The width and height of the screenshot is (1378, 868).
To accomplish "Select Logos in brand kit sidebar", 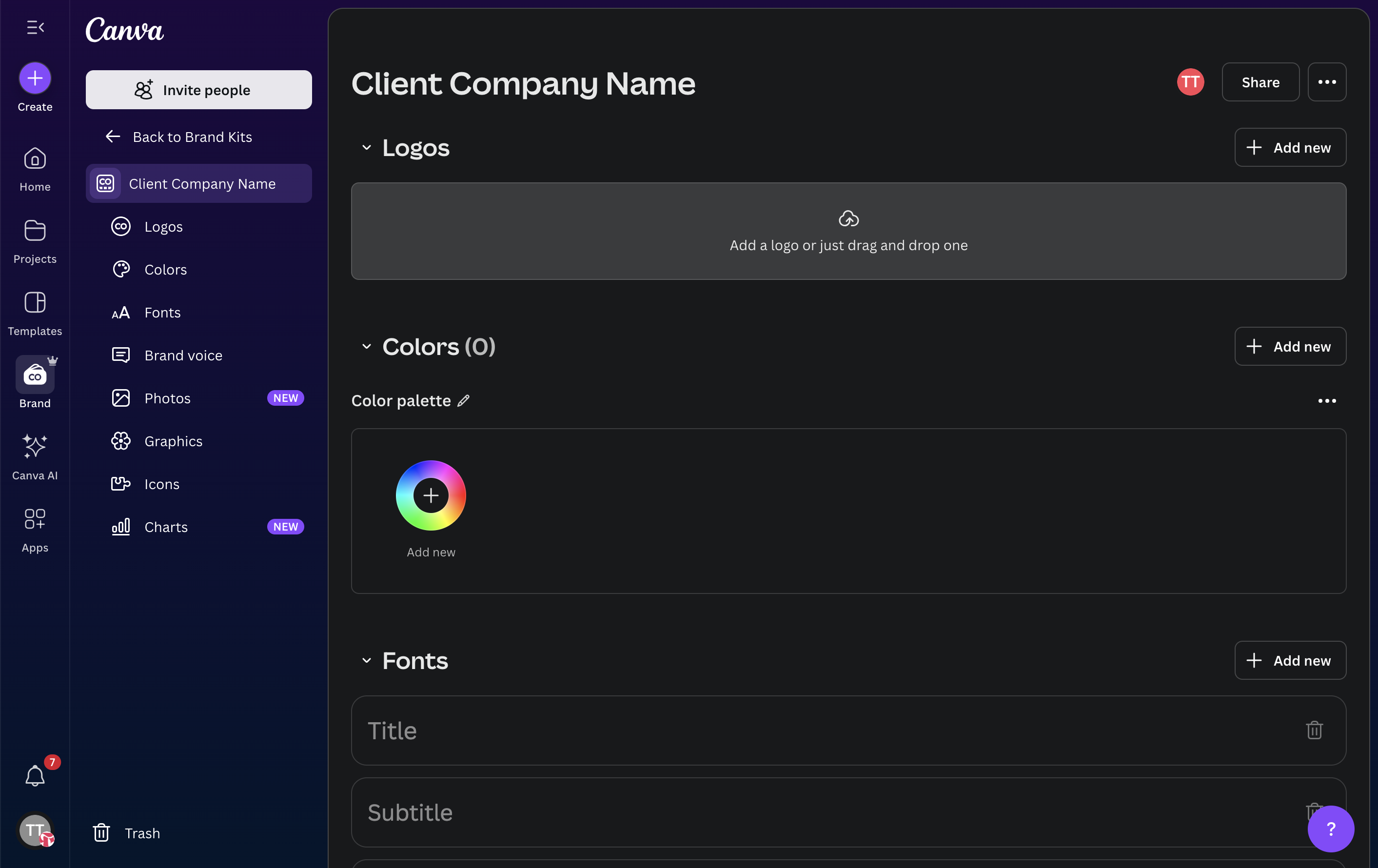I will [x=198, y=227].
